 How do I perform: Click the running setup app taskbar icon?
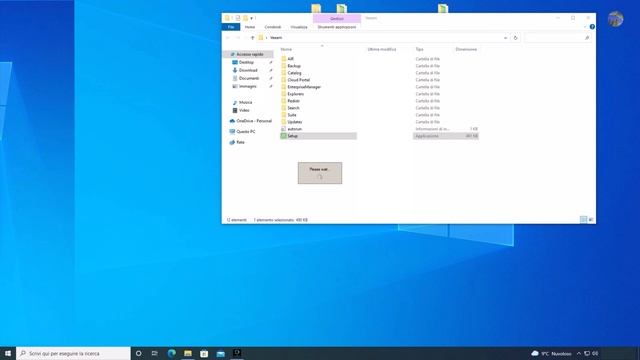coord(237,353)
